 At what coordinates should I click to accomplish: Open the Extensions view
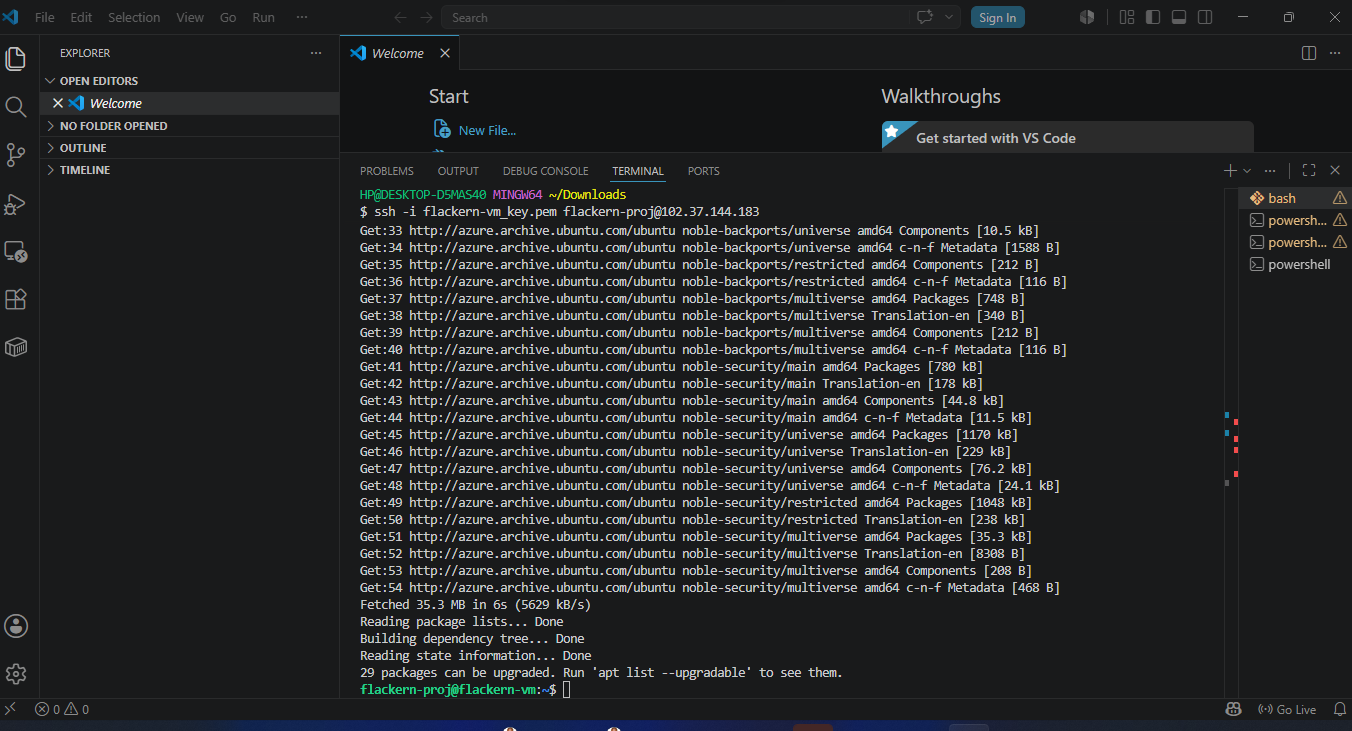click(x=15, y=299)
